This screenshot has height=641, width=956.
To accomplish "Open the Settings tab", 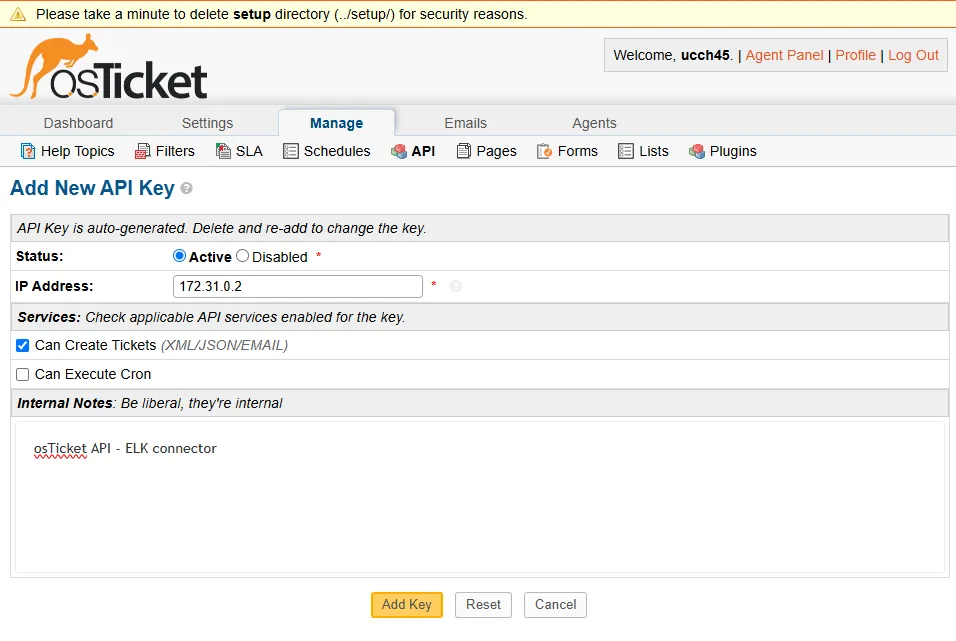I will 207,123.
